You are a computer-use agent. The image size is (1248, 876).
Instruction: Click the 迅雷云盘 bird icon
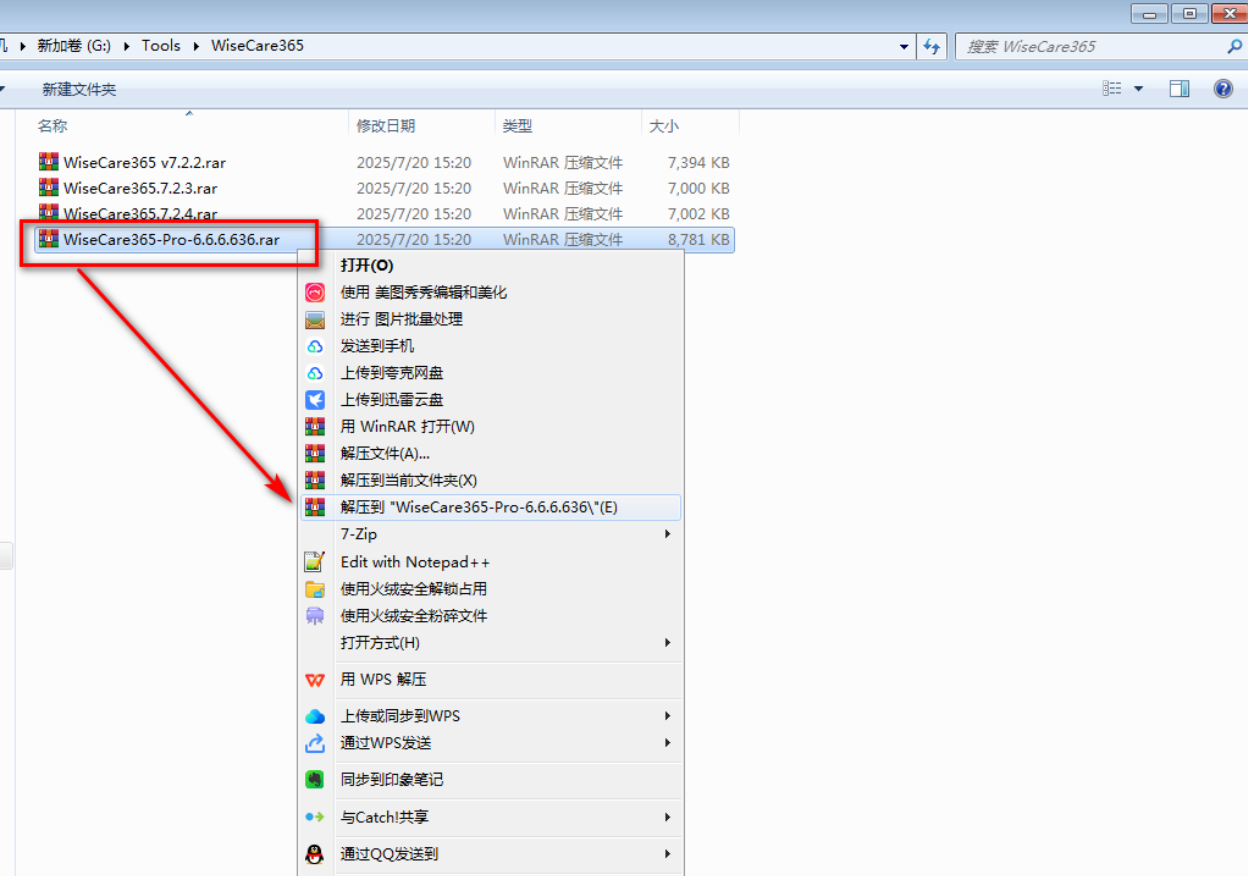tap(315, 400)
